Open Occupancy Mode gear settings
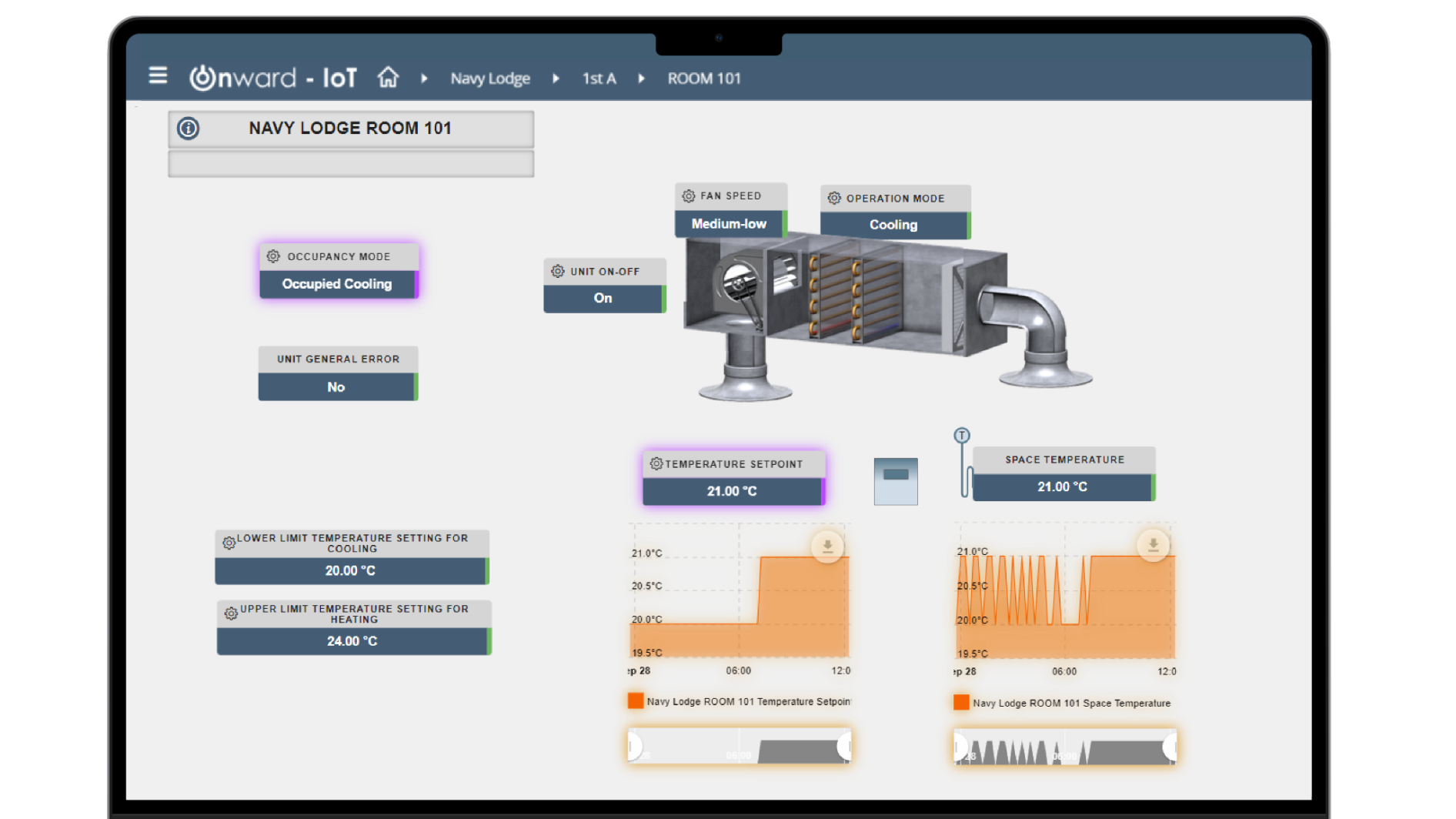The image size is (1456, 819). tap(273, 257)
